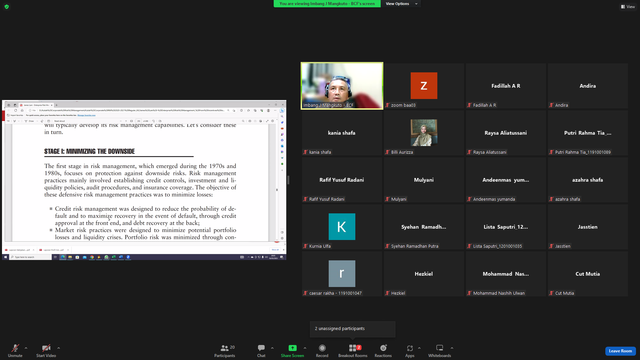The height and width of the screenshot is (360, 640).
Task: Select caesar rakha avatar tile
Action: click(x=342, y=273)
